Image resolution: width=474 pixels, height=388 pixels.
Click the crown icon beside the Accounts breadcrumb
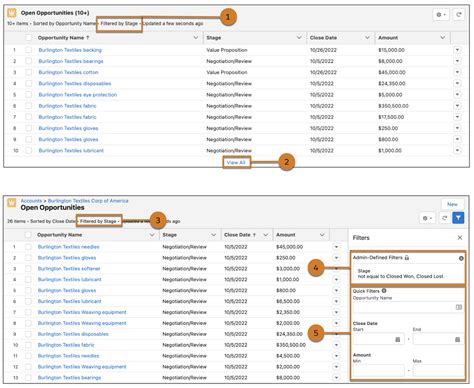click(12, 202)
